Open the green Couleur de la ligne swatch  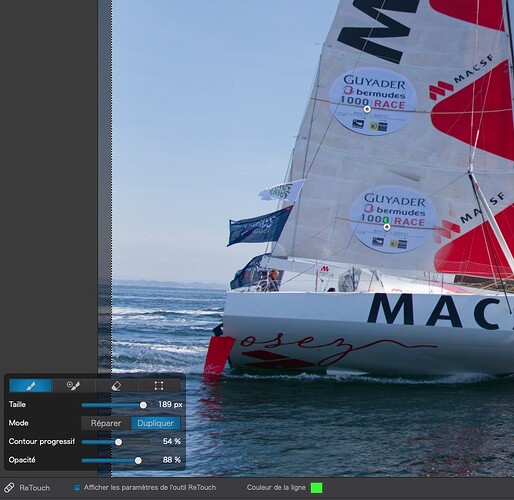(x=316, y=488)
